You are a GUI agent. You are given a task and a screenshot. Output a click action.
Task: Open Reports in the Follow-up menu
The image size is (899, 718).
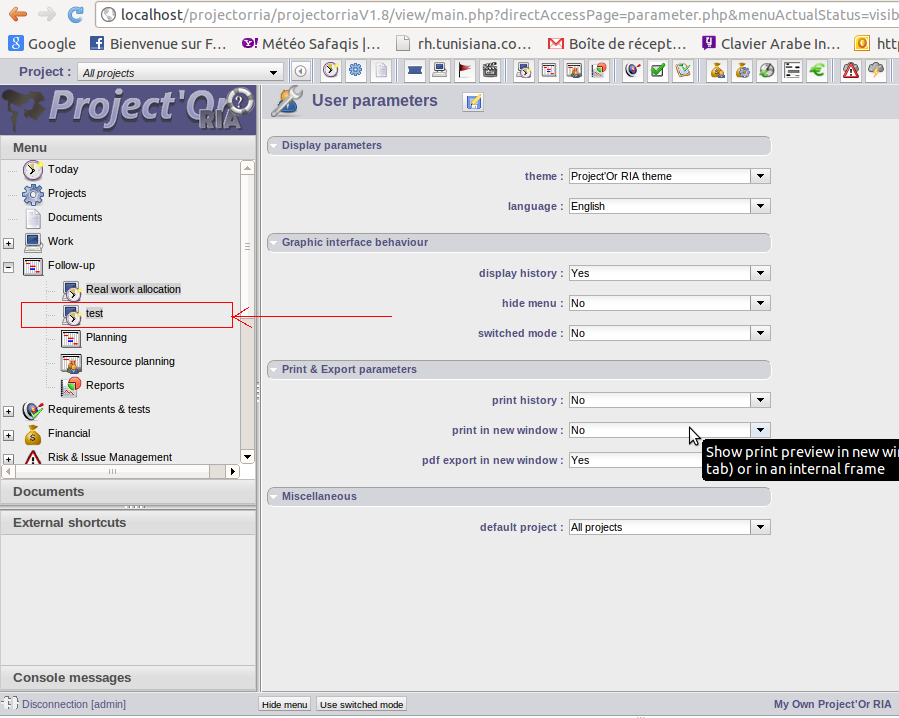click(104, 385)
